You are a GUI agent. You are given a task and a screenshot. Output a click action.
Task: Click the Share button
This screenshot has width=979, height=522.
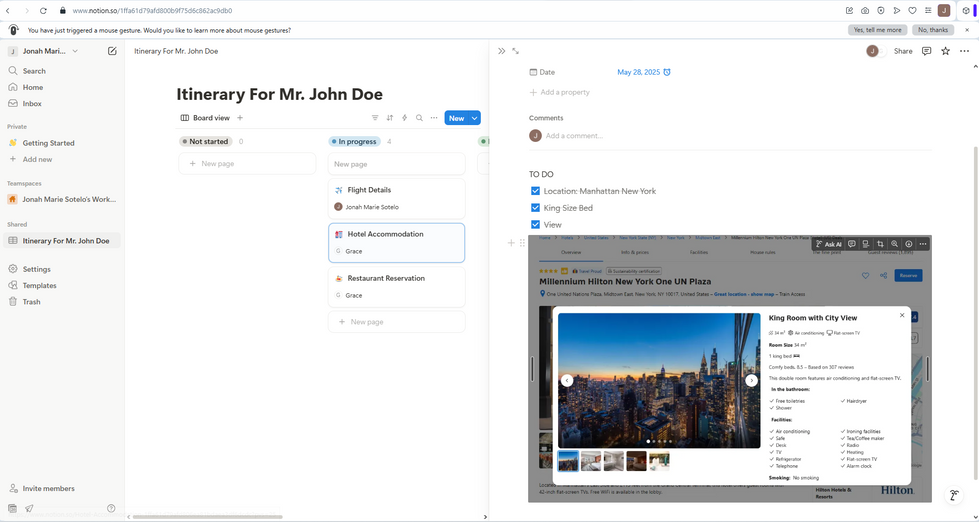click(903, 51)
